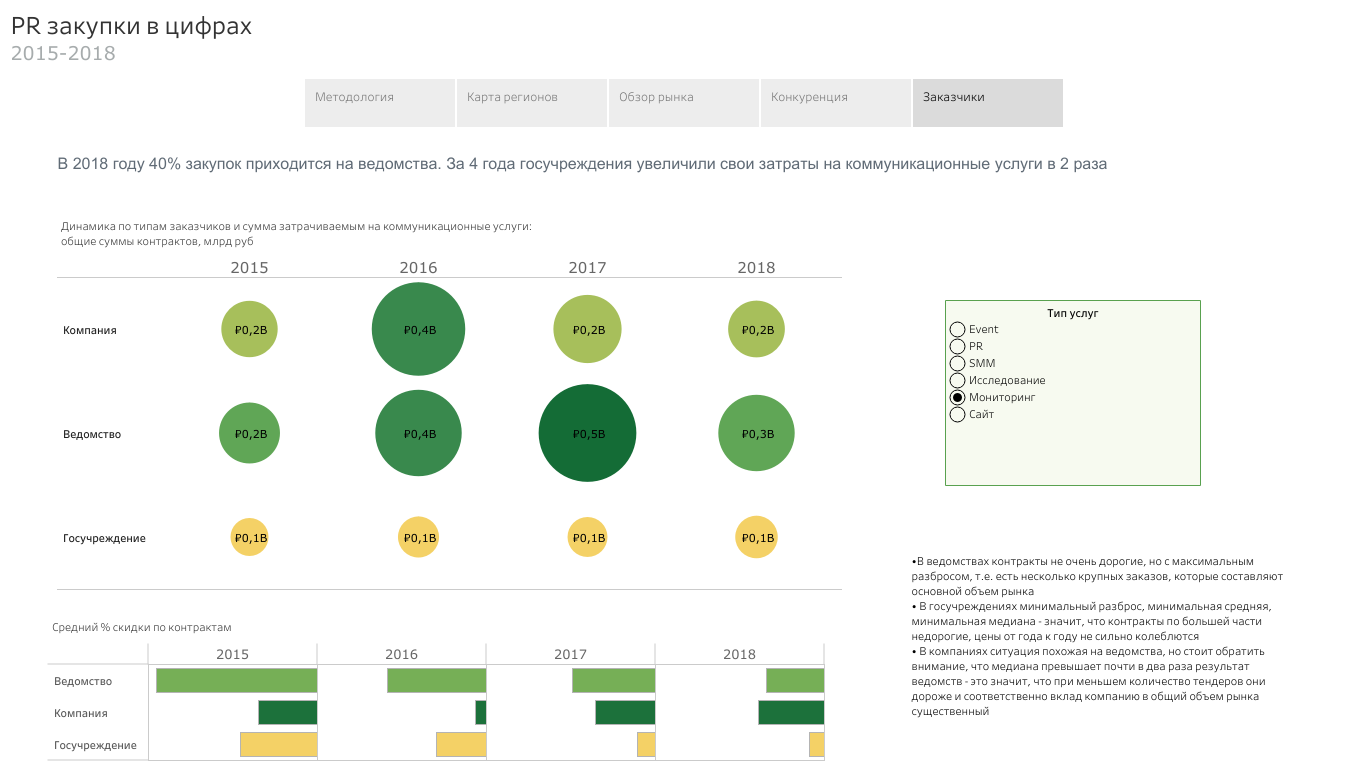
Task: Click Ведомство 2017 discount bar
Action: point(613,680)
